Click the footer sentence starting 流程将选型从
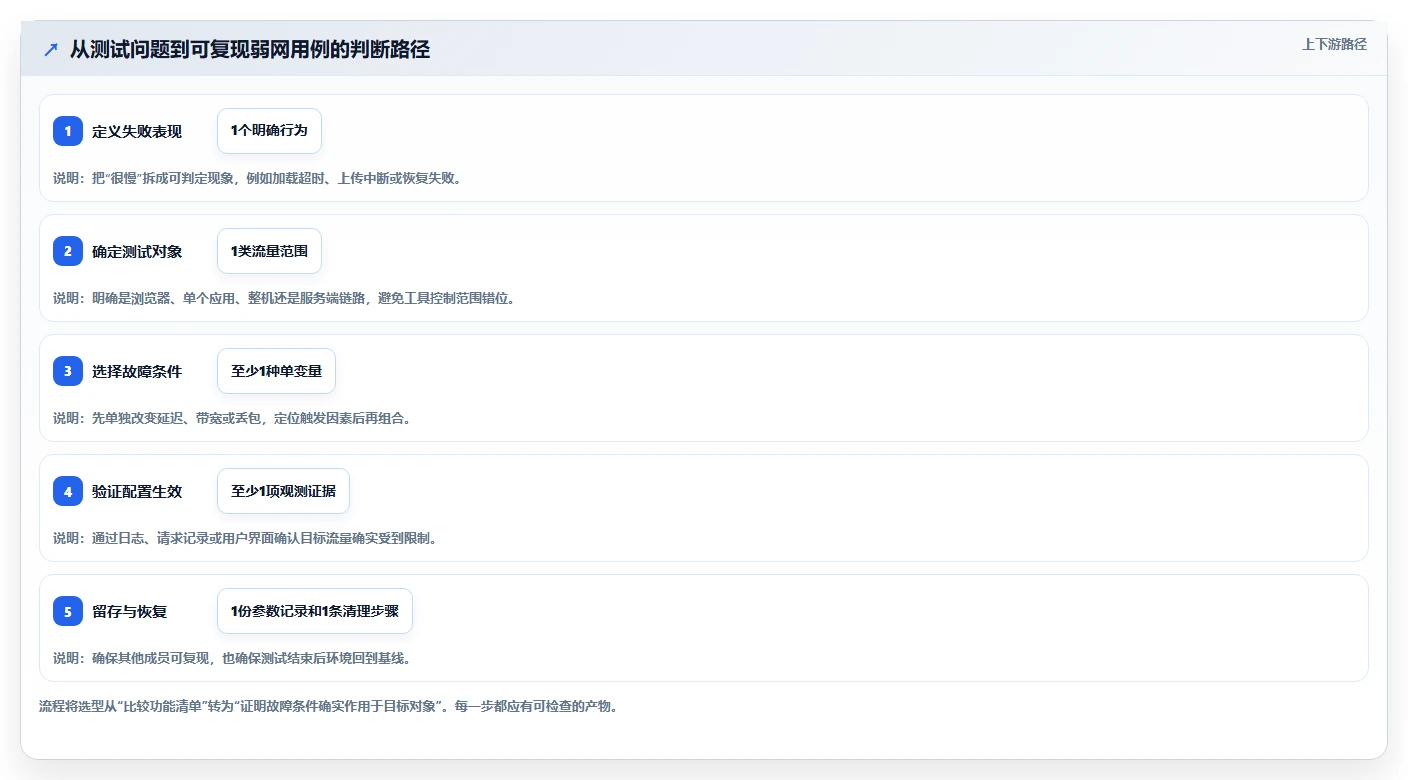Image resolution: width=1408 pixels, height=780 pixels. pos(329,706)
